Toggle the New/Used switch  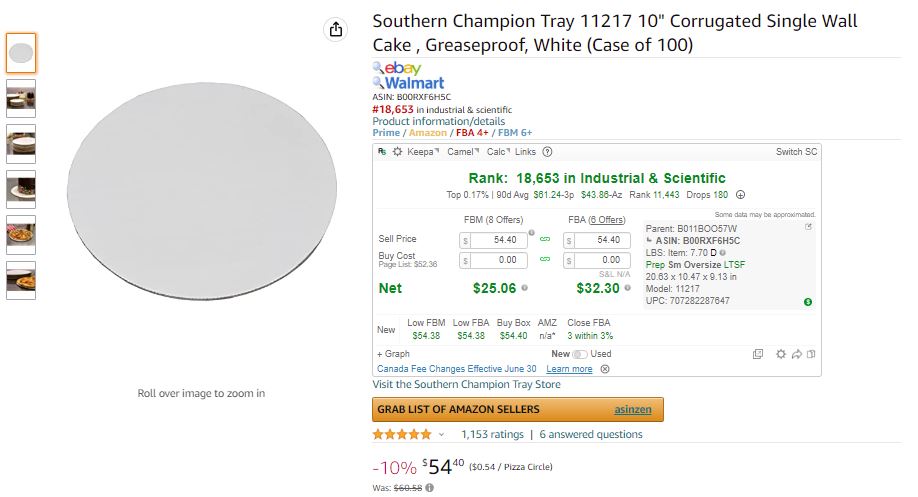tap(580, 354)
